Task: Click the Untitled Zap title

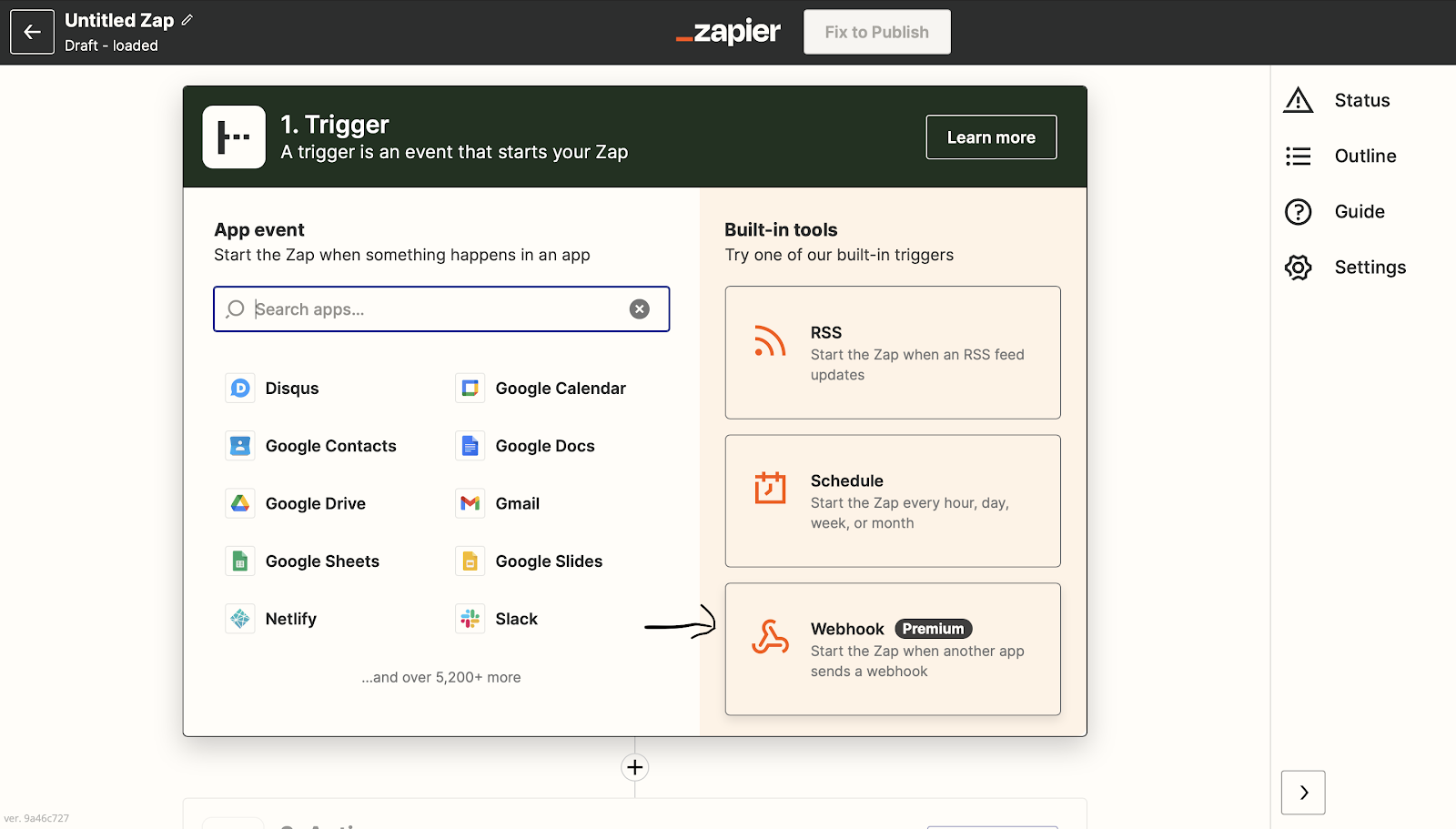Action: click(x=119, y=21)
